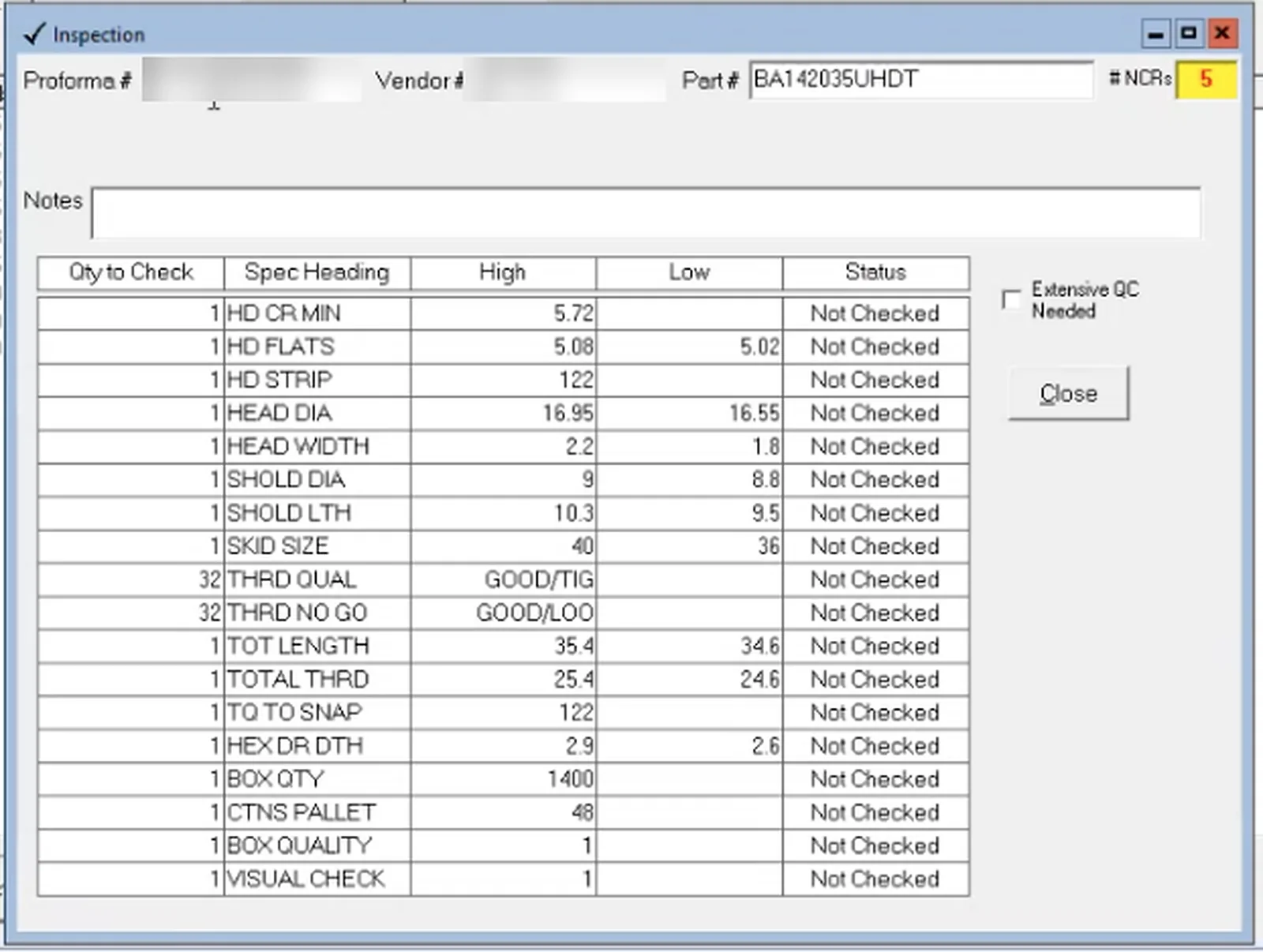
Task: Click the High column header
Action: click(504, 272)
